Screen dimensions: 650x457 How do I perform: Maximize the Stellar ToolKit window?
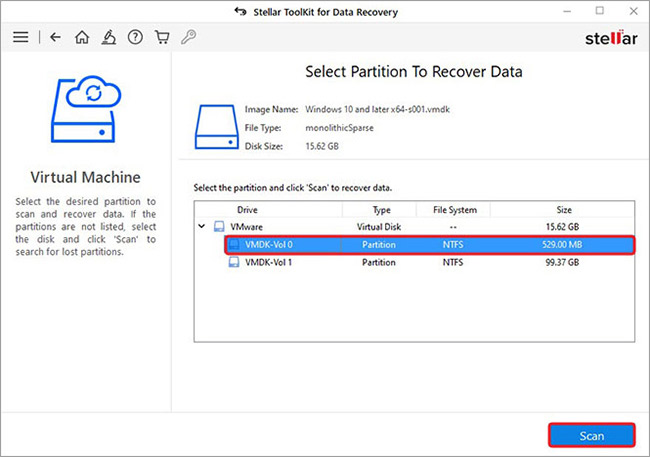tap(600, 11)
